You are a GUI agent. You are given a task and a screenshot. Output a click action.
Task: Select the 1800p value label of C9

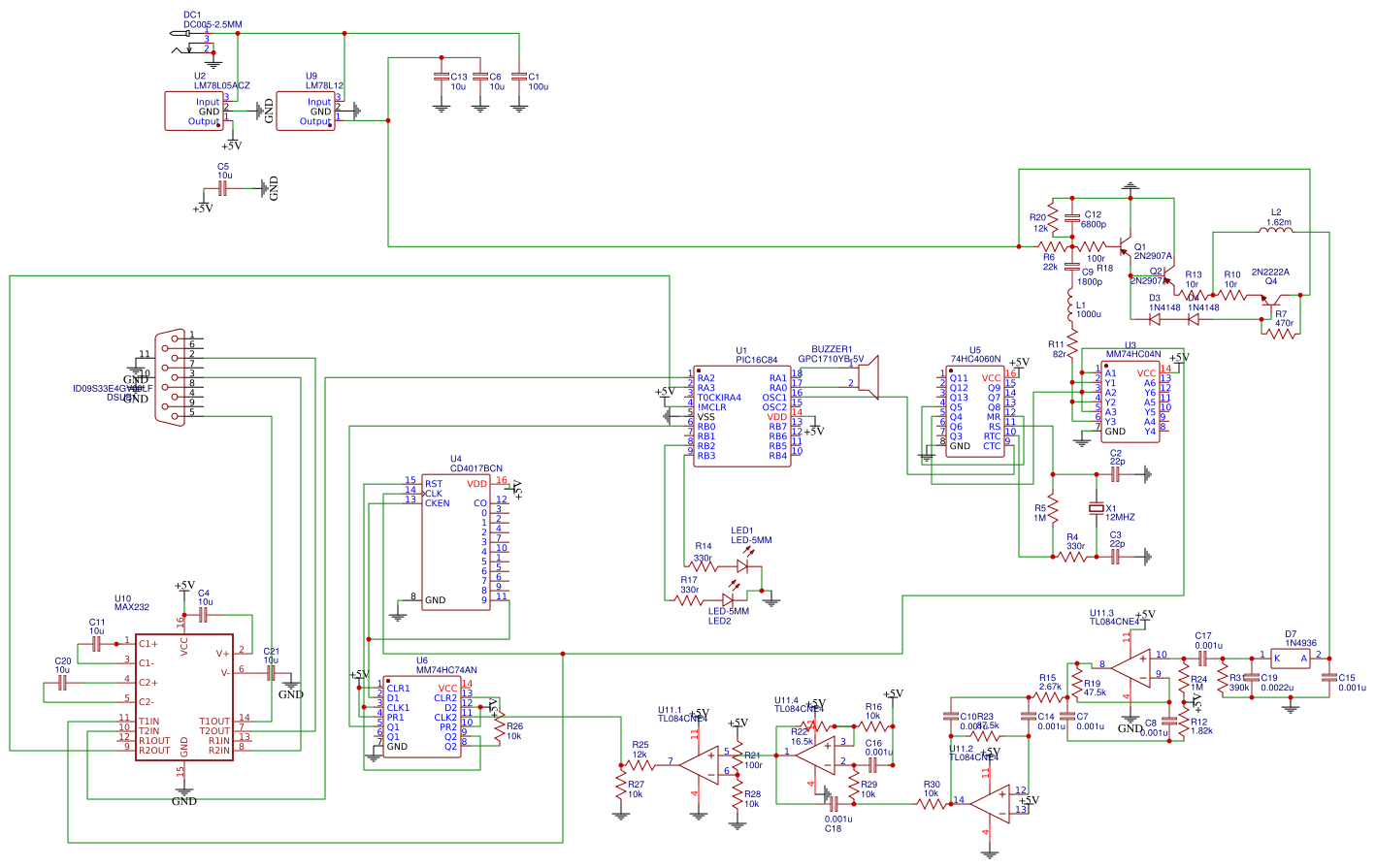pyautogui.click(x=1090, y=282)
